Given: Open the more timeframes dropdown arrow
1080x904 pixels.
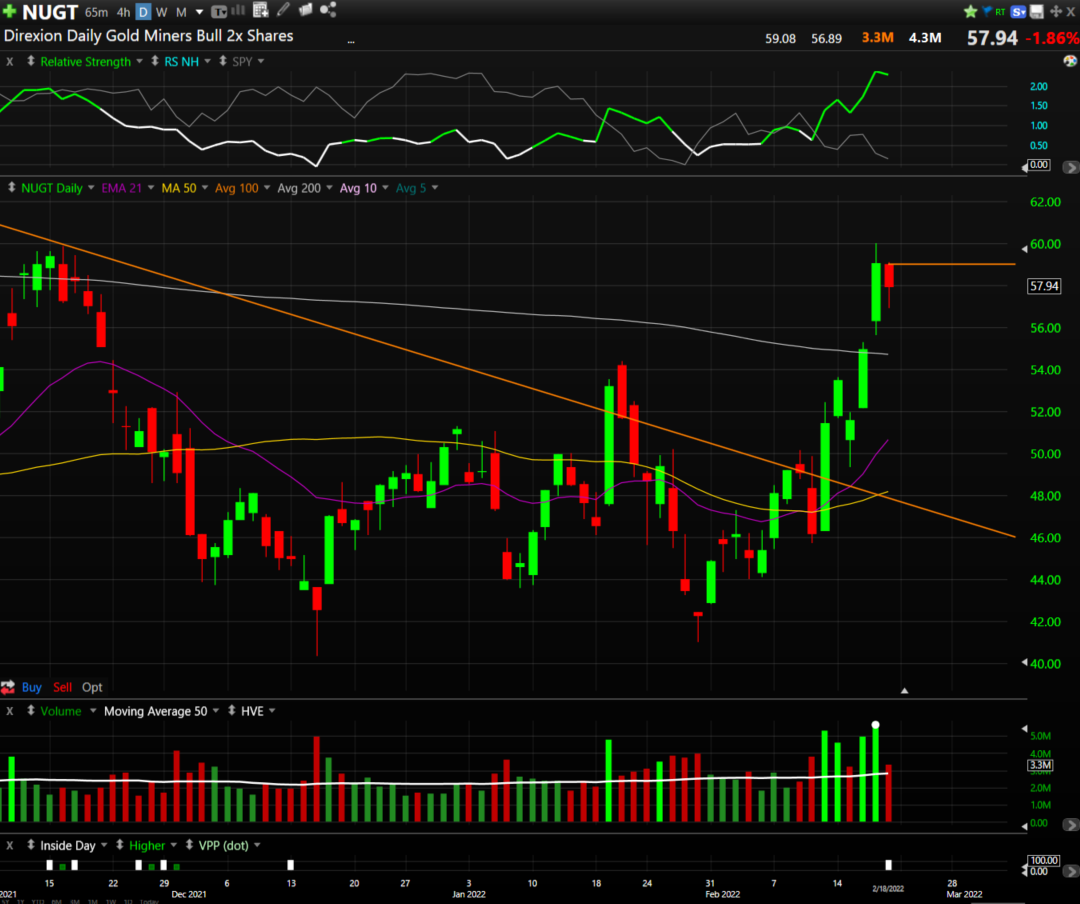Looking at the screenshot, I should [200, 12].
